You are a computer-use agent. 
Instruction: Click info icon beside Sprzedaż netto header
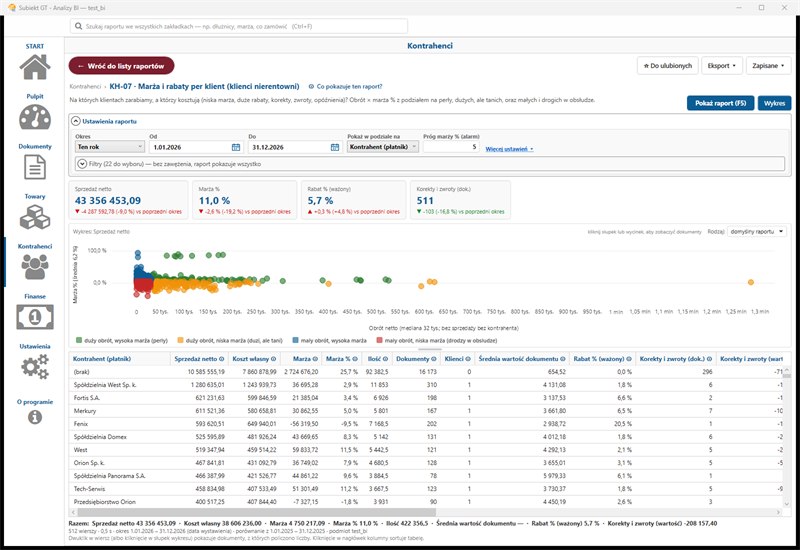[221, 359]
